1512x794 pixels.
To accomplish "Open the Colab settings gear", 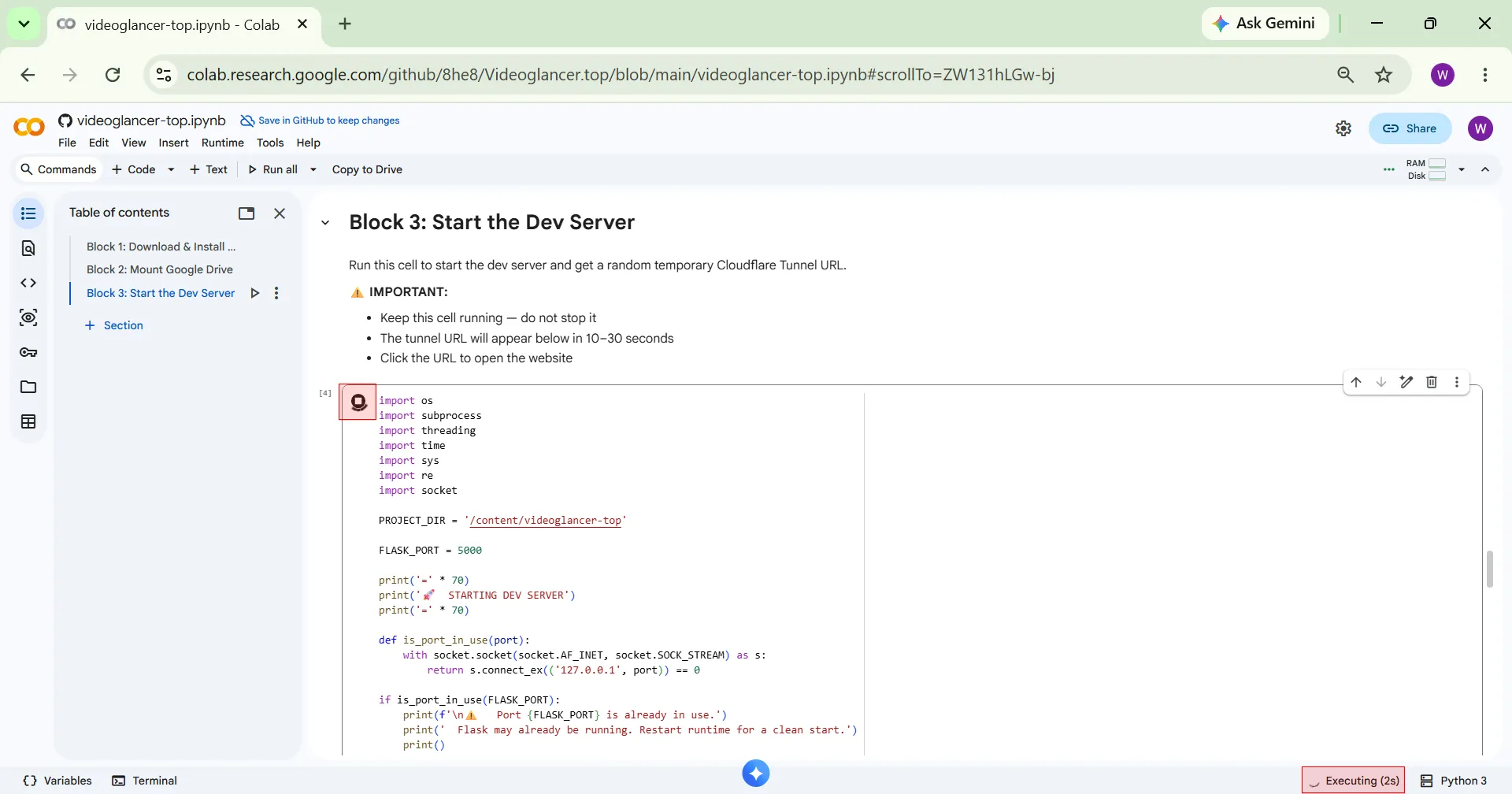I will click(1343, 128).
